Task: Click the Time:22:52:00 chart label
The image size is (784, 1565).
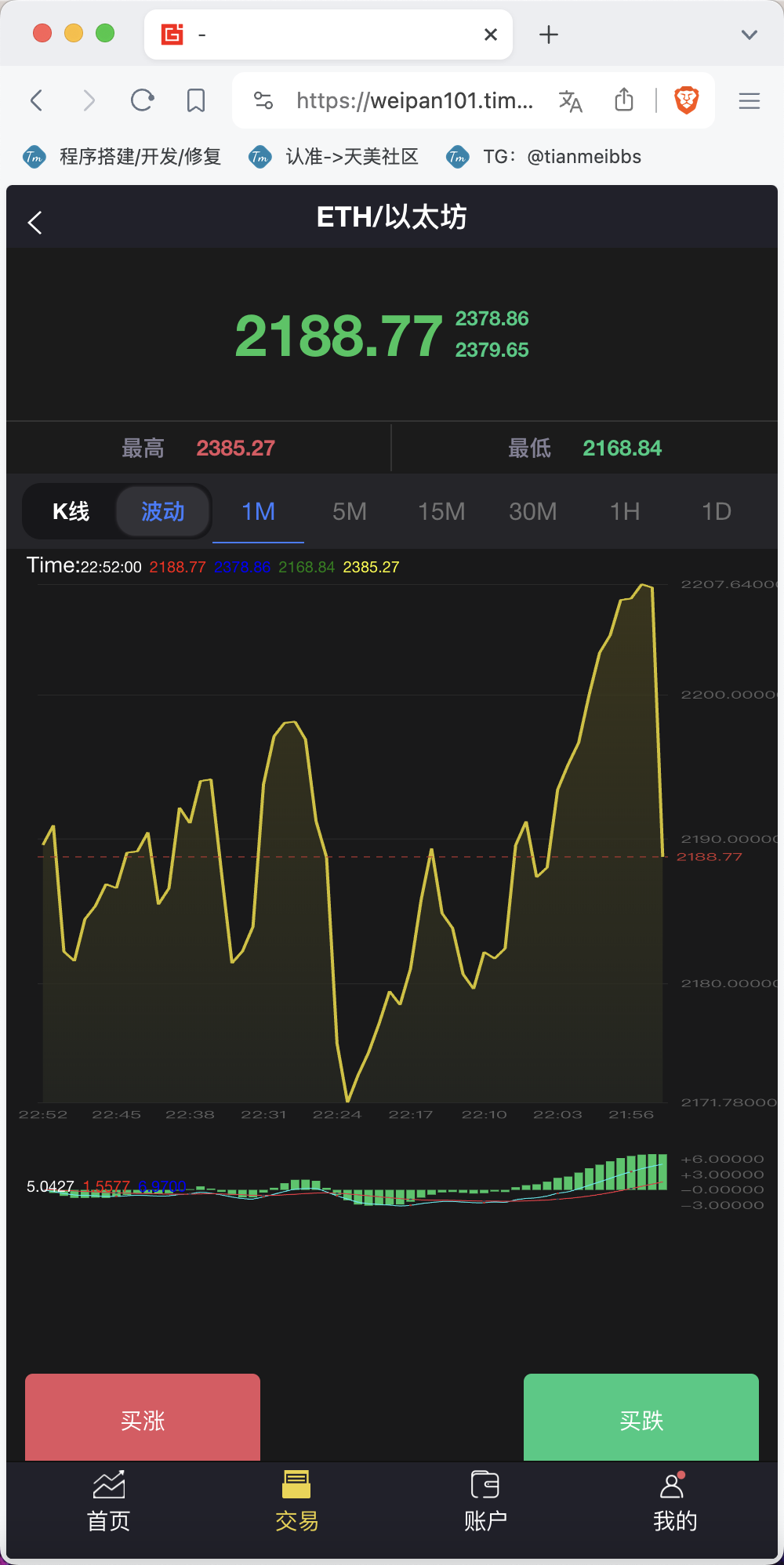Action: (84, 566)
